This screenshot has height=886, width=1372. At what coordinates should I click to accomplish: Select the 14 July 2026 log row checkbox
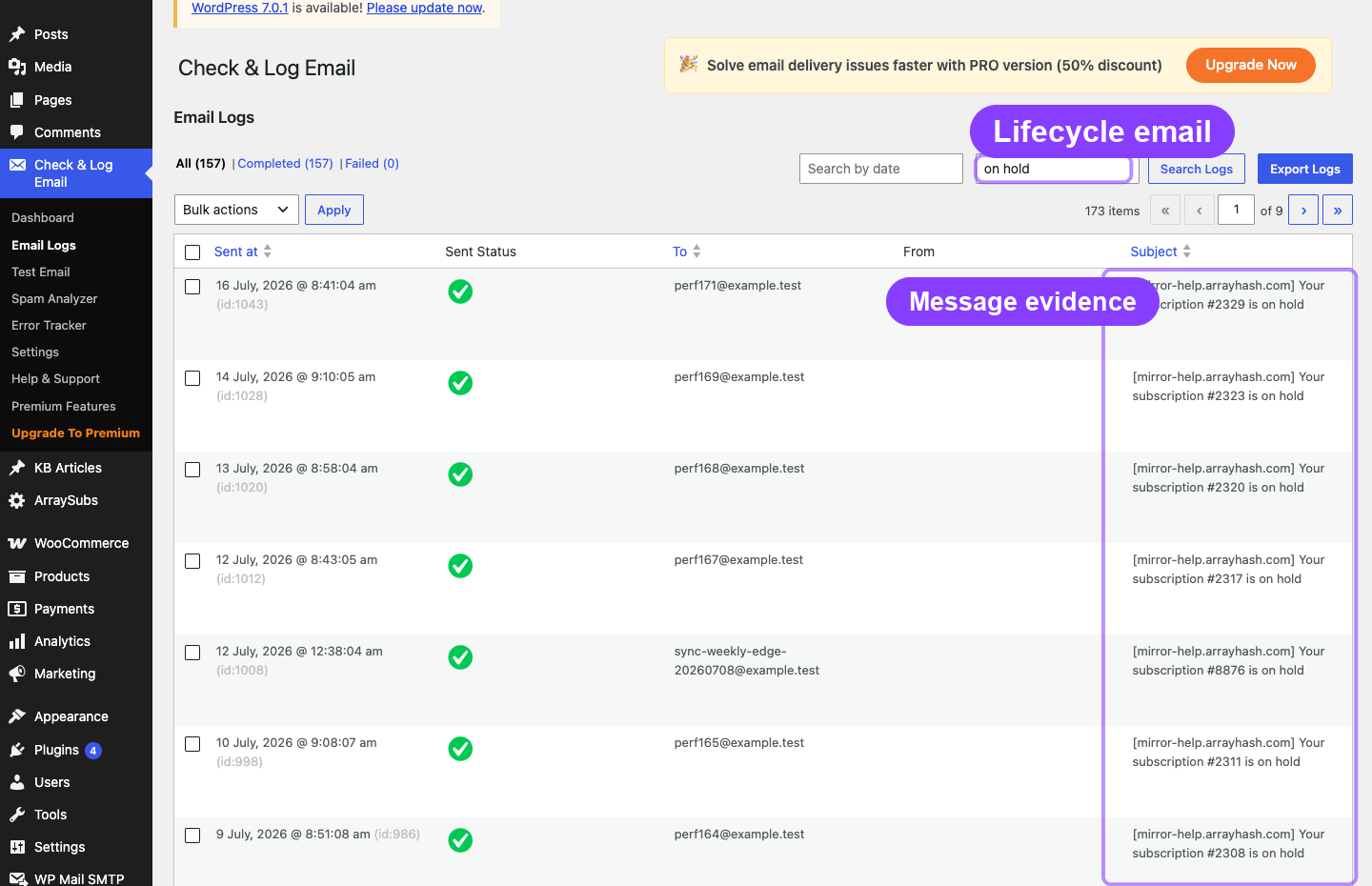(192, 378)
